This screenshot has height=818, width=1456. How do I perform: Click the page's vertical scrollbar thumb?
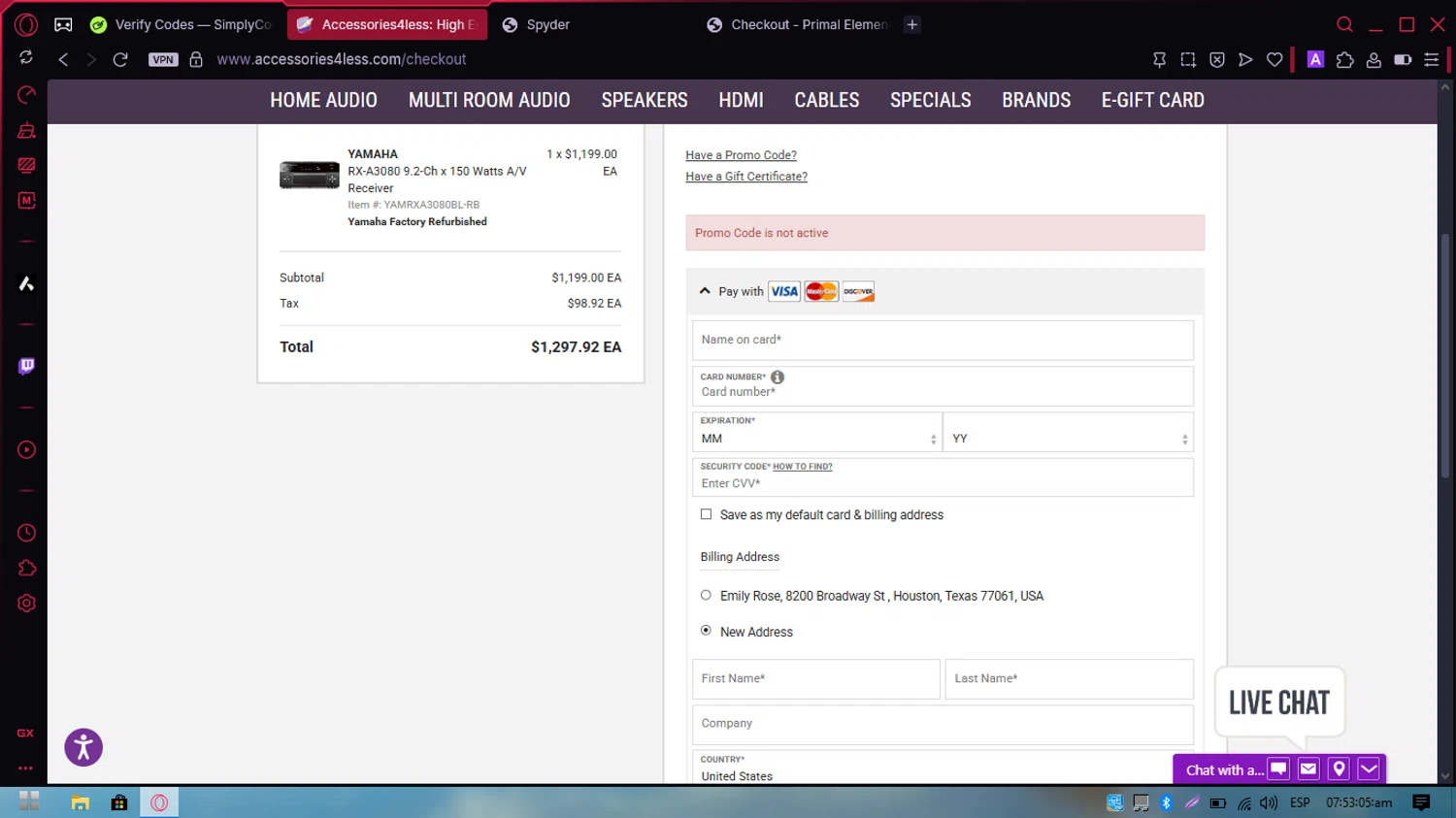pyautogui.click(x=1445, y=354)
